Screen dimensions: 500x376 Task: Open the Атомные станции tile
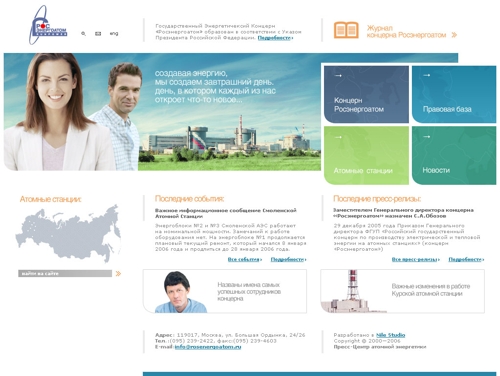click(x=366, y=155)
